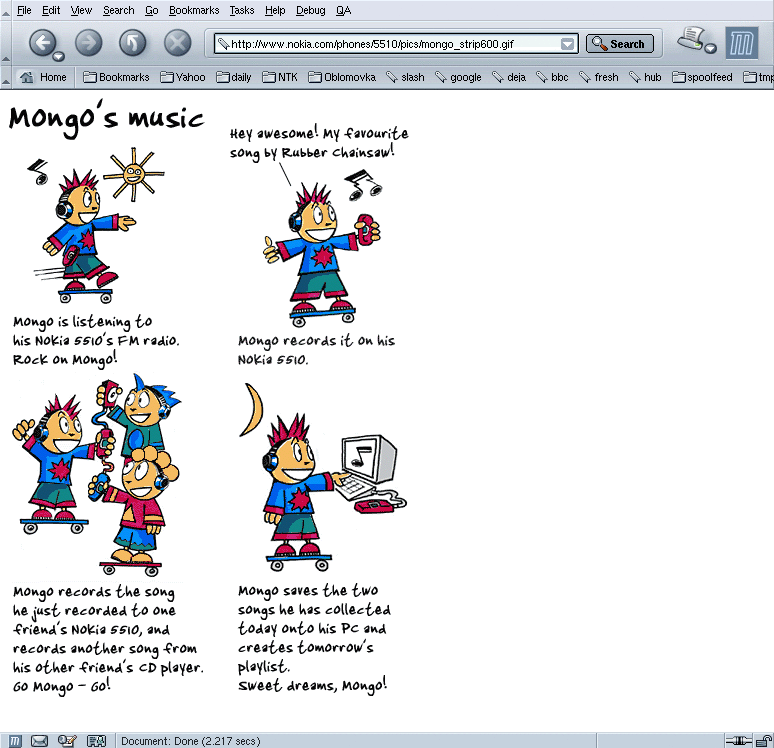The height and width of the screenshot is (748, 774).
Task: Click the Print icon in the toolbar
Action: [x=691, y=39]
